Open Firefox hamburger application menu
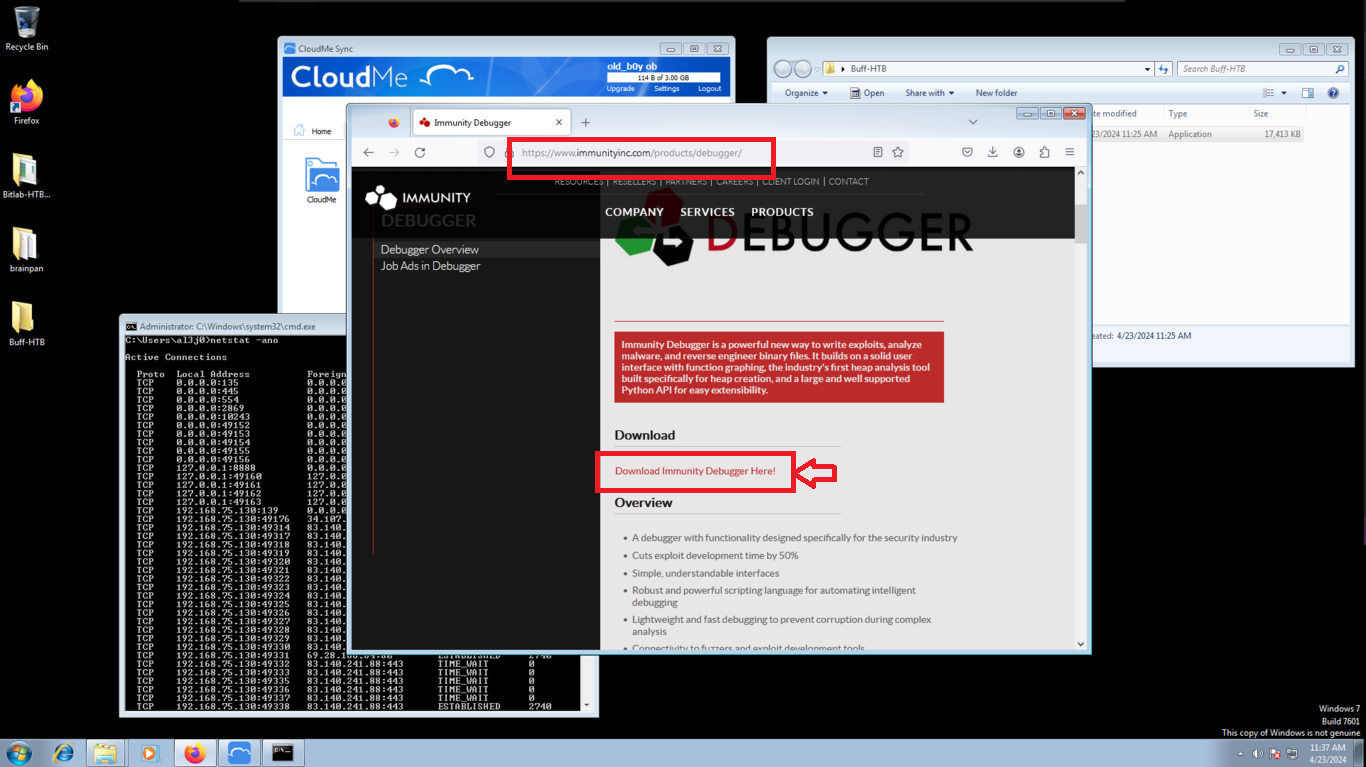The image size is (1366, 767). (x=1070, y=152)
